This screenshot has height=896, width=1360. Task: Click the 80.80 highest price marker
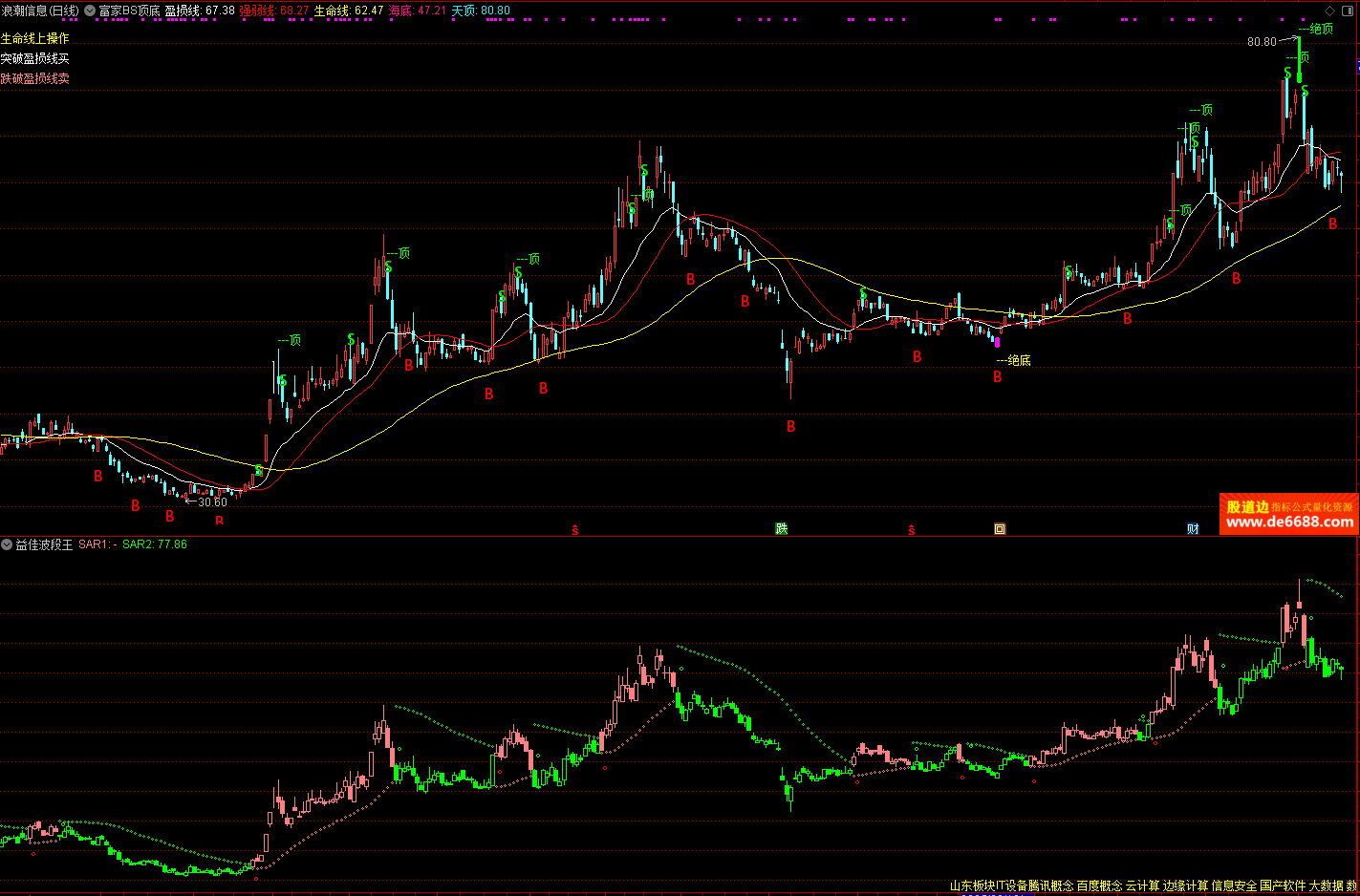click(1262, 42)
